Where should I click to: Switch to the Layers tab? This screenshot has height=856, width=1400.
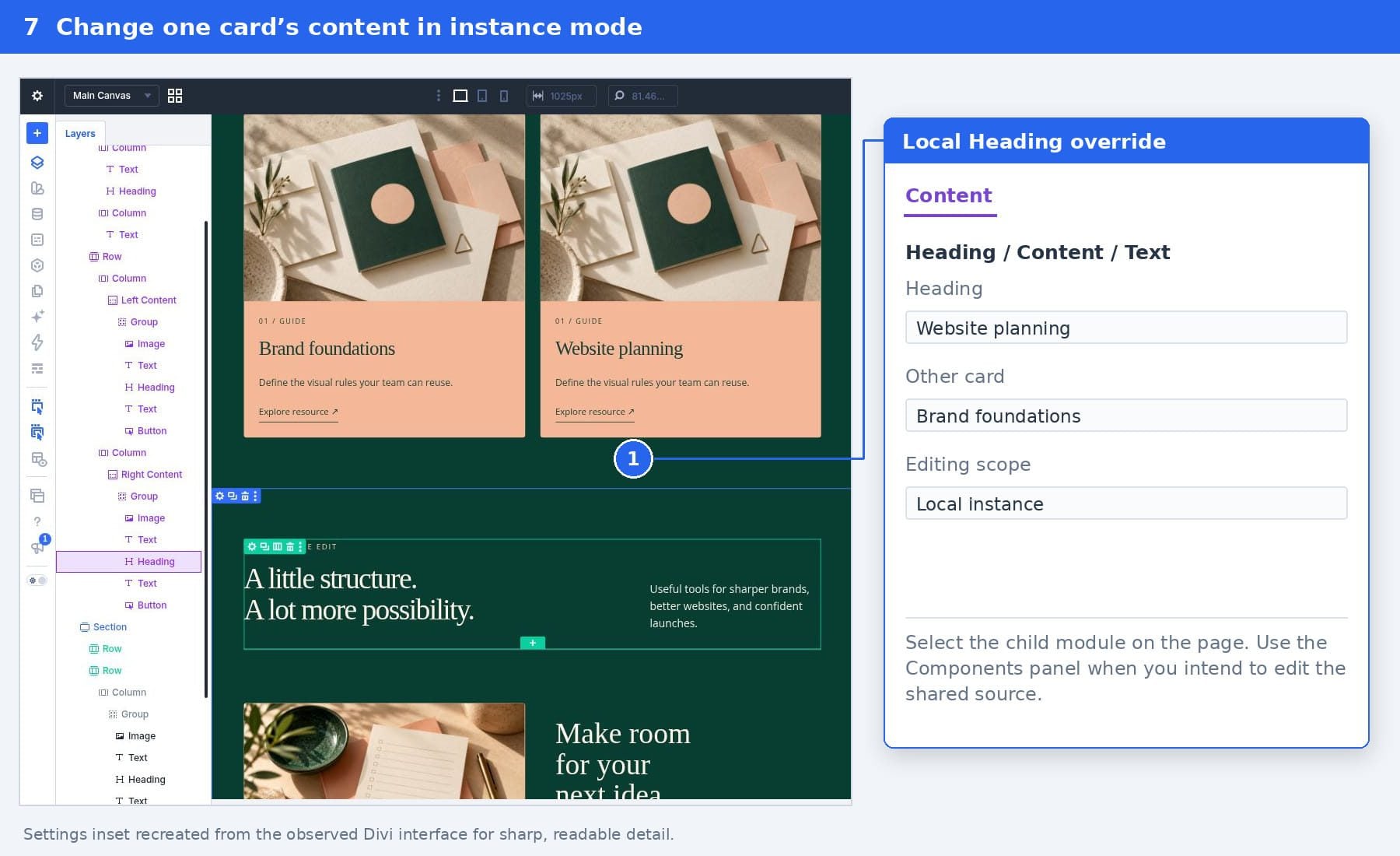coord(80,134)
